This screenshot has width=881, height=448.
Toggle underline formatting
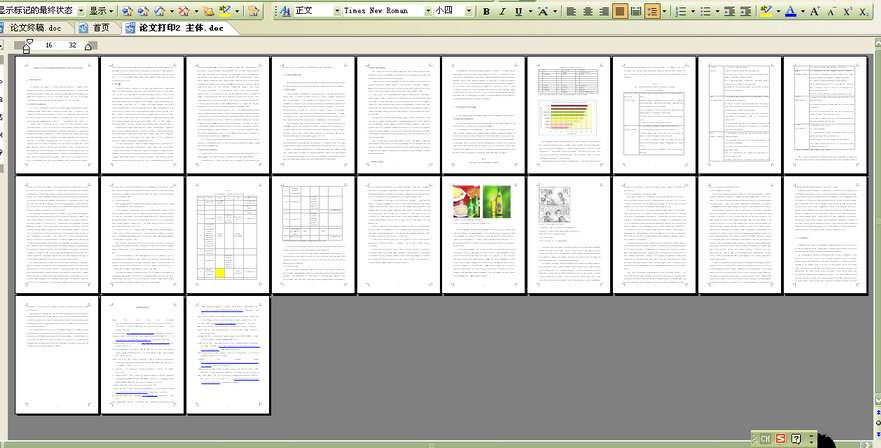[x=517, y=11]
